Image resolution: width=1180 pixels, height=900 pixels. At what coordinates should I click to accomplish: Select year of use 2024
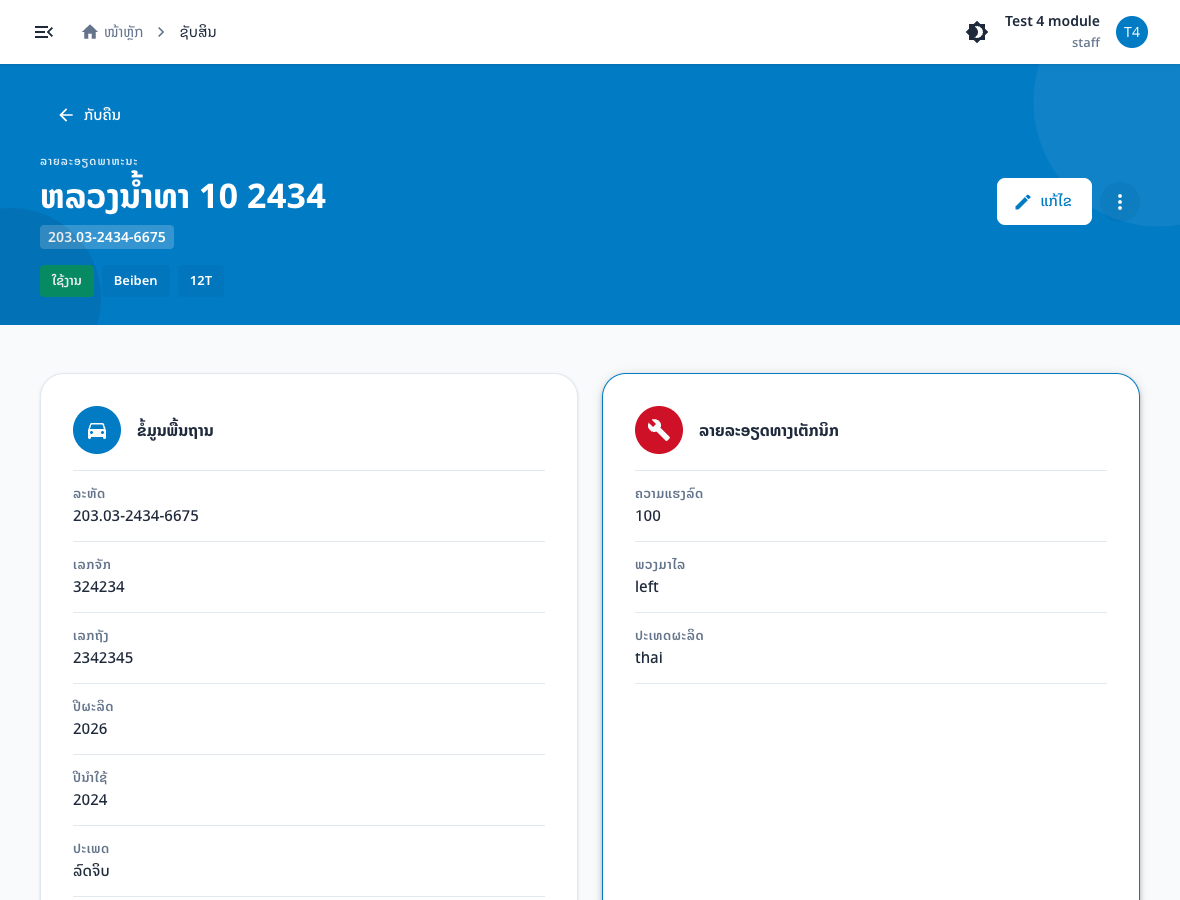[90, 799]
